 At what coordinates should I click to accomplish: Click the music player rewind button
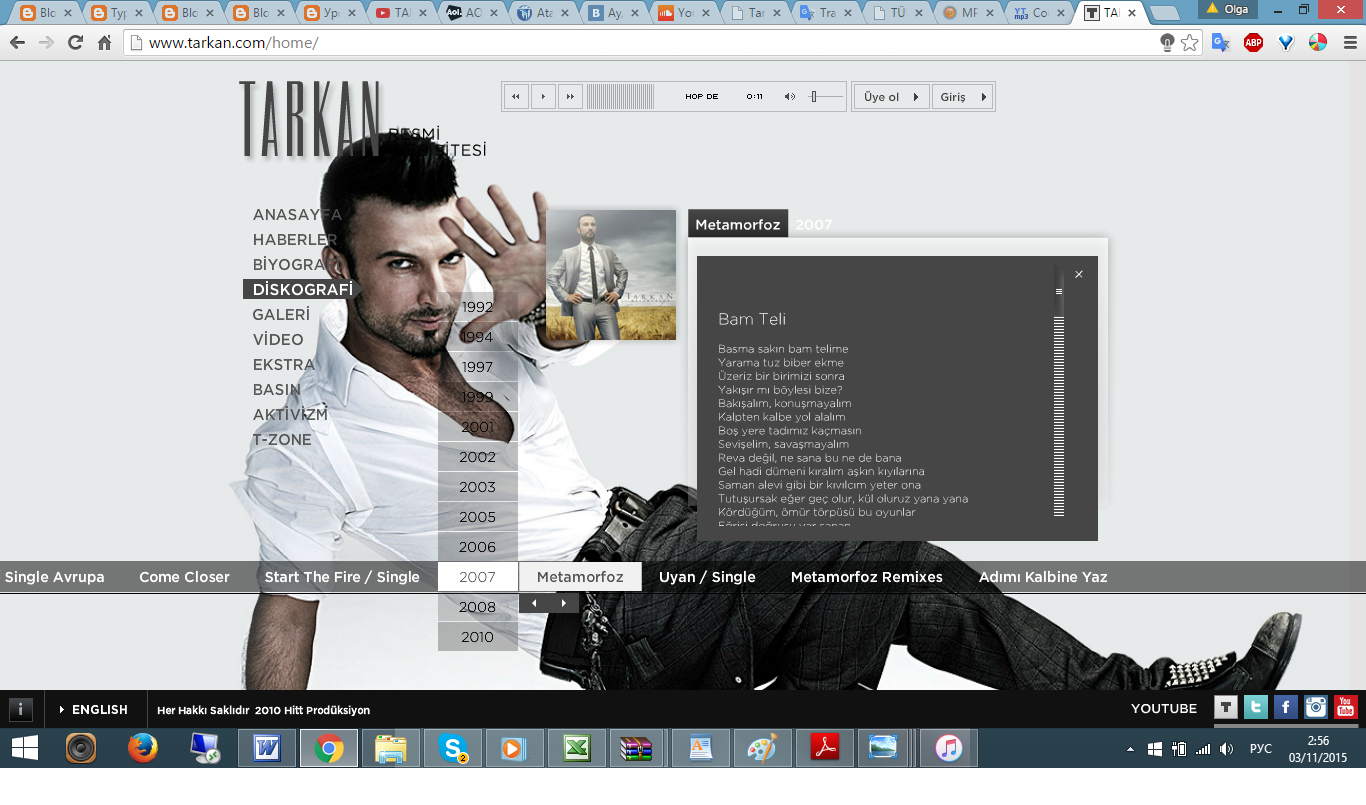click(x=516, y=97)
